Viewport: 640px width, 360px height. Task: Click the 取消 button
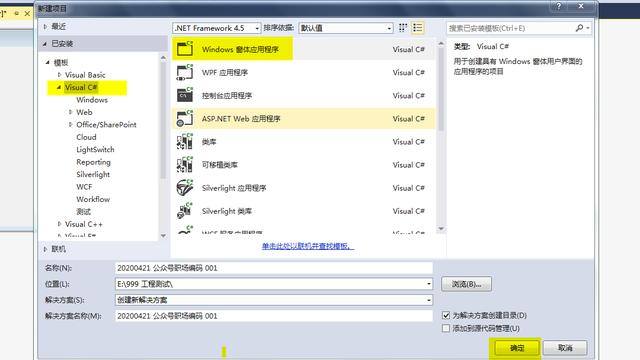tap(565, 348)
